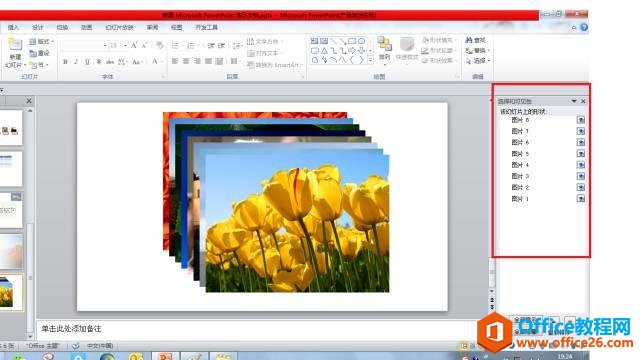Expand the Select dropdown in editing group
This screenshot has height=360, width=640.
(x=478, y=61)
